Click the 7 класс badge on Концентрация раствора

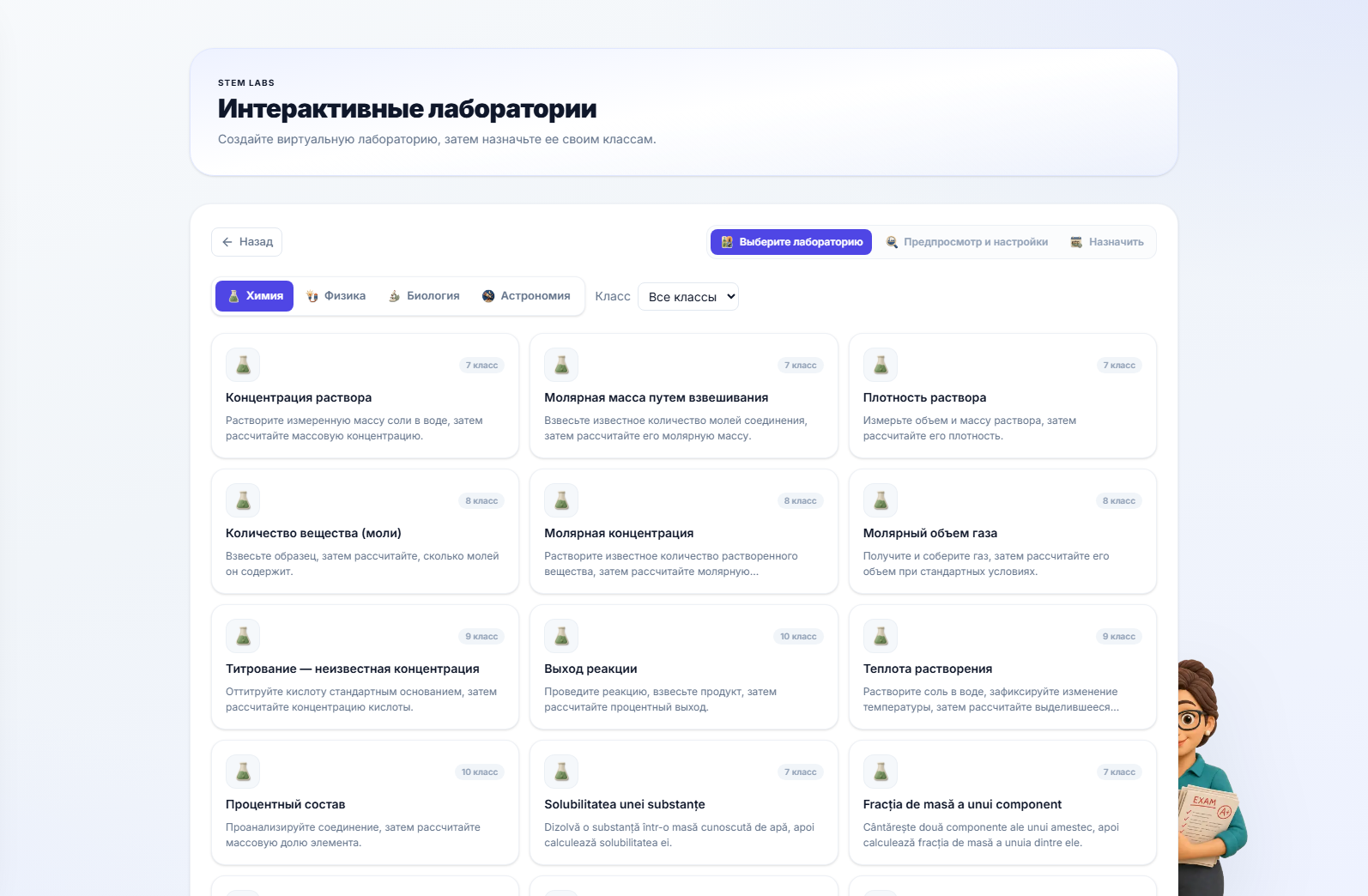[x=481, y=366]
